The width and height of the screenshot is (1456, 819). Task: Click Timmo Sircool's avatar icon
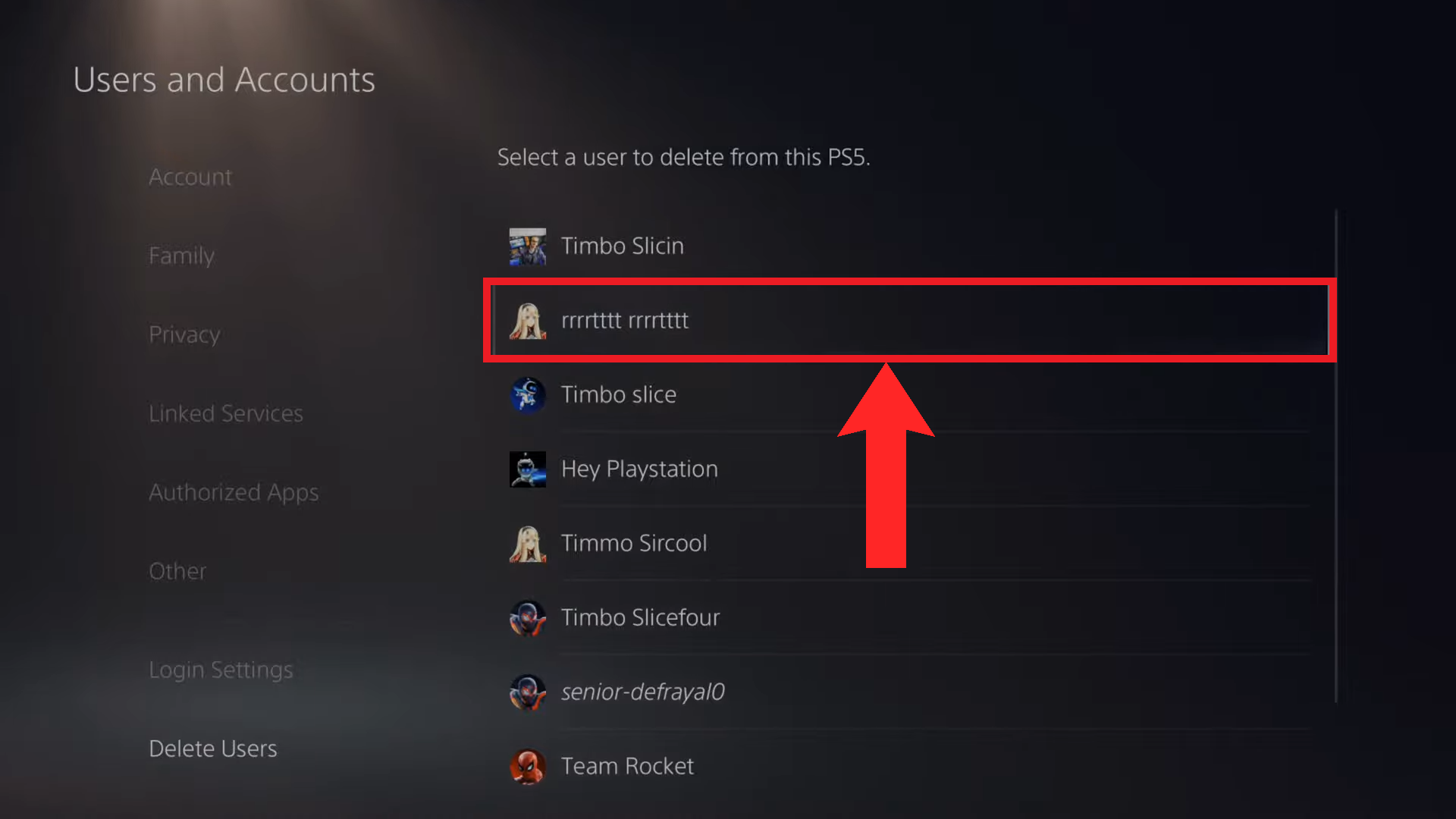coord(527,544)
